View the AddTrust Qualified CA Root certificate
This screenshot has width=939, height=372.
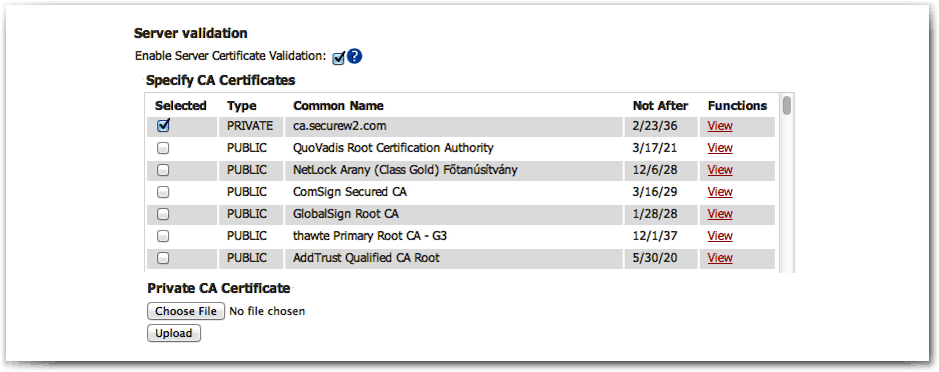pos(720,258)
